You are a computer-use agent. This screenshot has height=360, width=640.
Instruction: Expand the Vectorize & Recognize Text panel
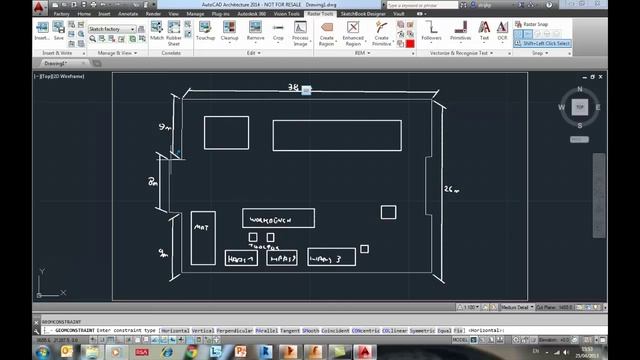click(461, 53)
